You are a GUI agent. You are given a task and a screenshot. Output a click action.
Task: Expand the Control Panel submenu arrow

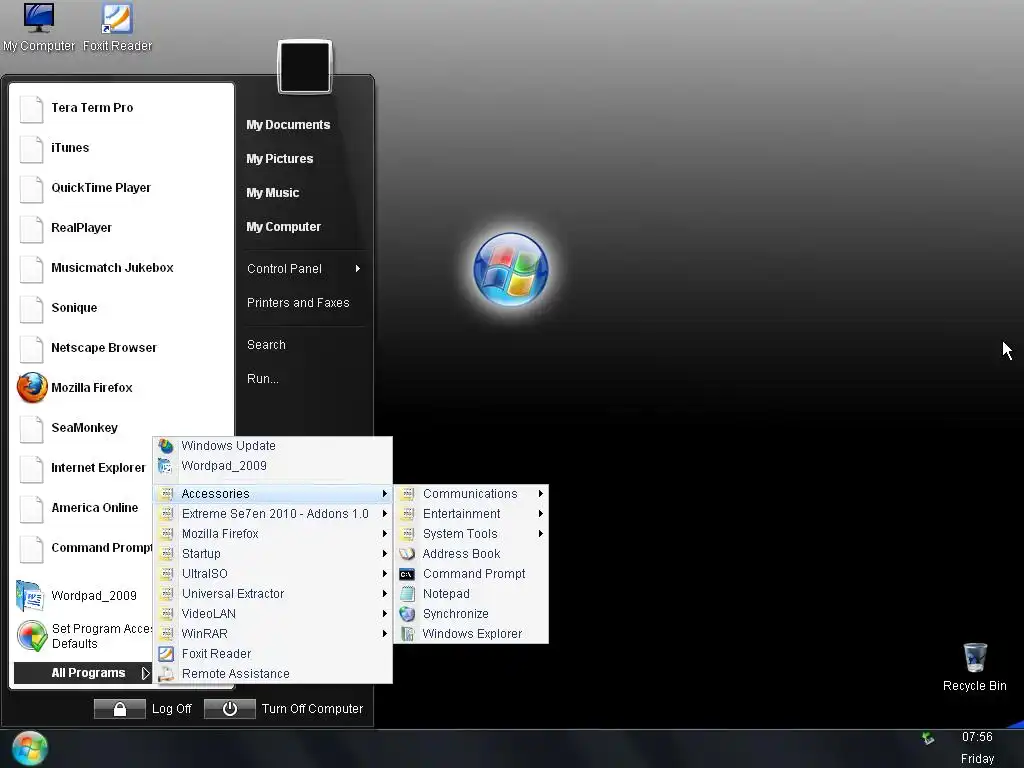[358, 268]
